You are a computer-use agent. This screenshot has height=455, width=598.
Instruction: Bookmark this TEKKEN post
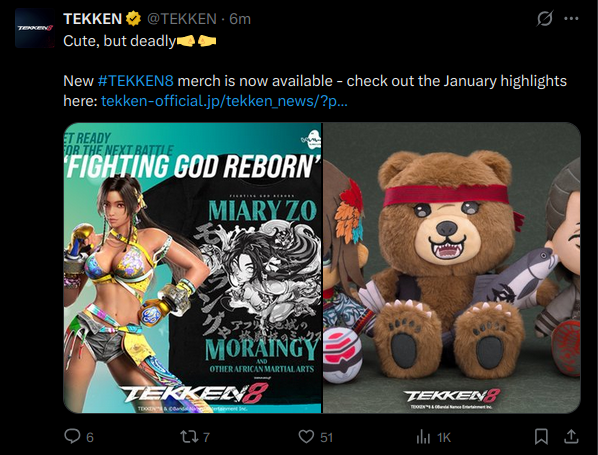tap(541, 437)
